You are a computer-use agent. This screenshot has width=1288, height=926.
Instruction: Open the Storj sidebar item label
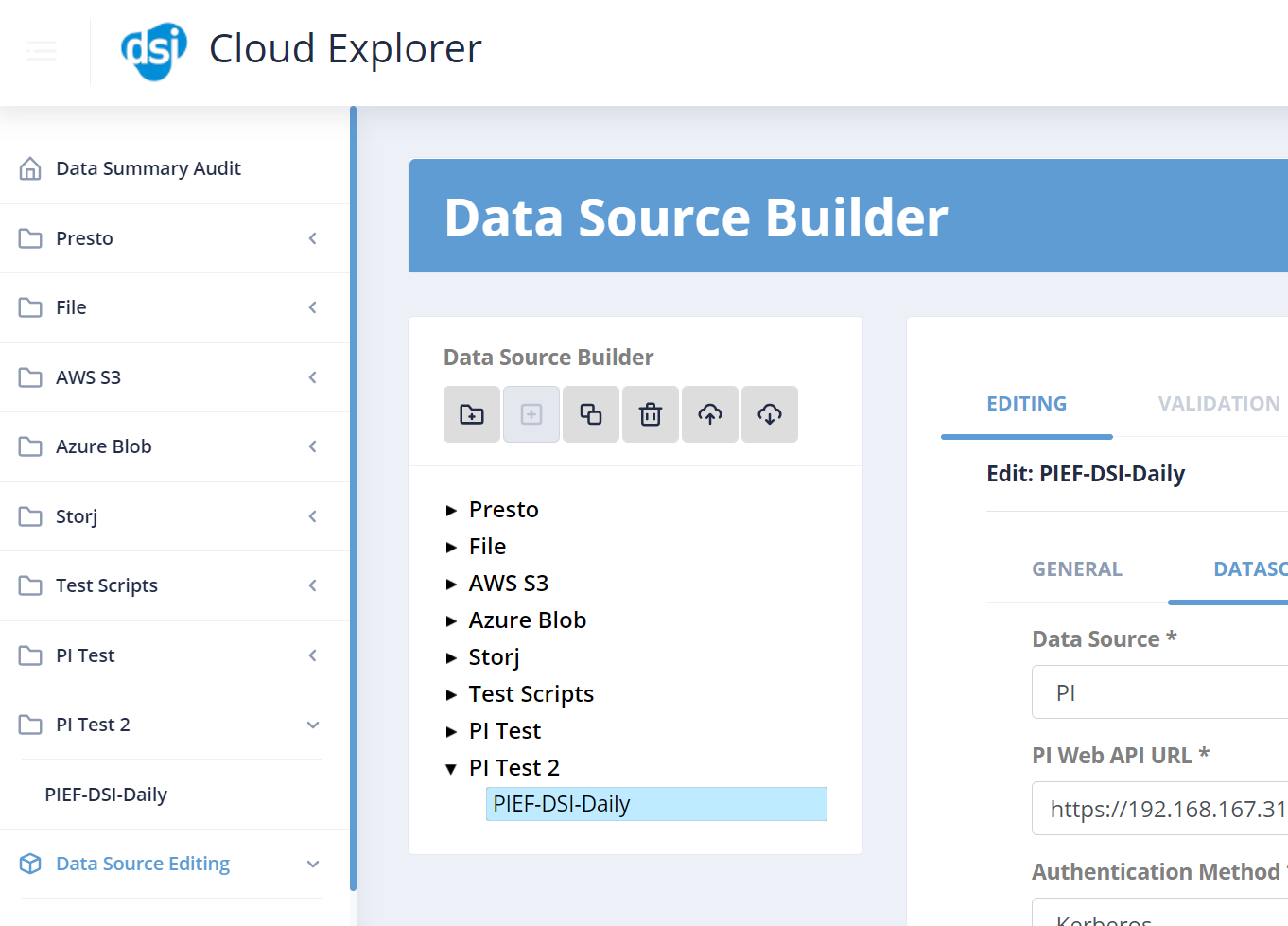(x=77, y=516)
